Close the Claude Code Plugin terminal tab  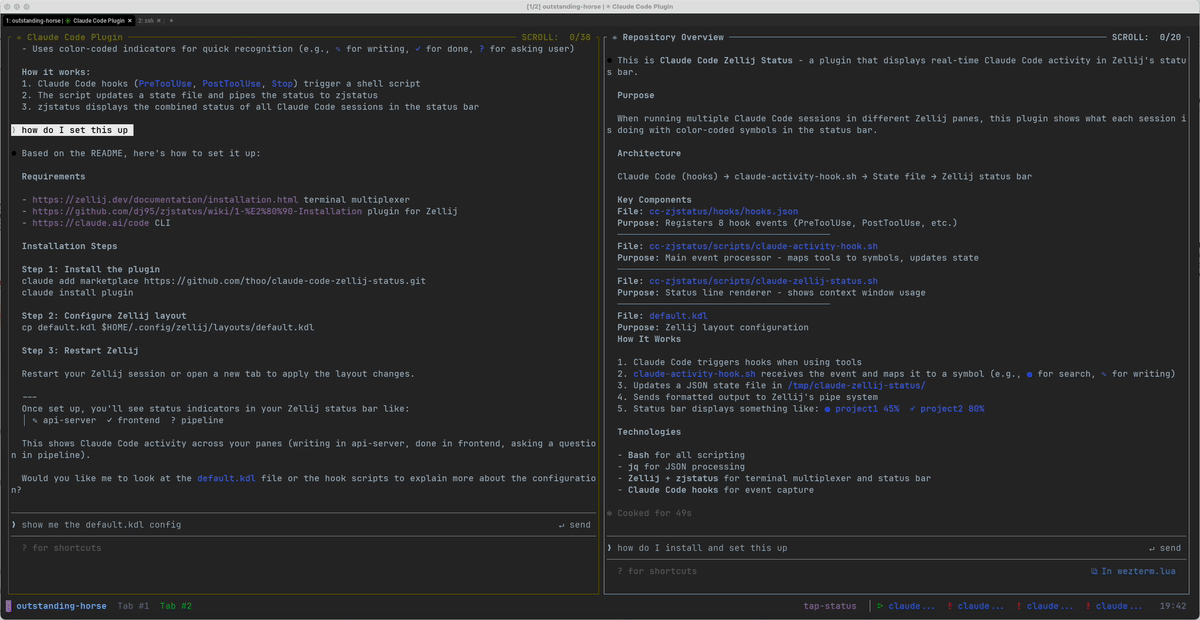pyautogui.click(x=130, y=20)
